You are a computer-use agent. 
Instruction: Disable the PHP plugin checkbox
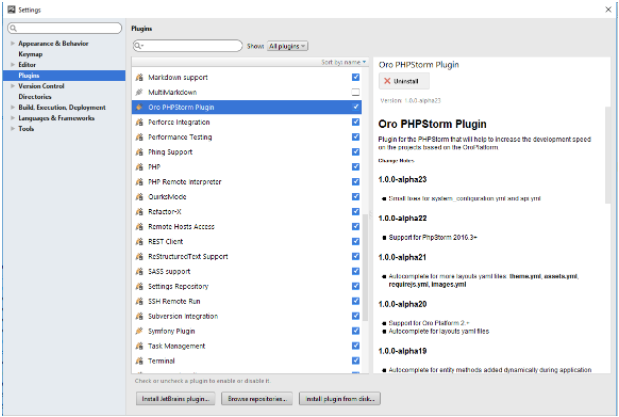(356, 167)
